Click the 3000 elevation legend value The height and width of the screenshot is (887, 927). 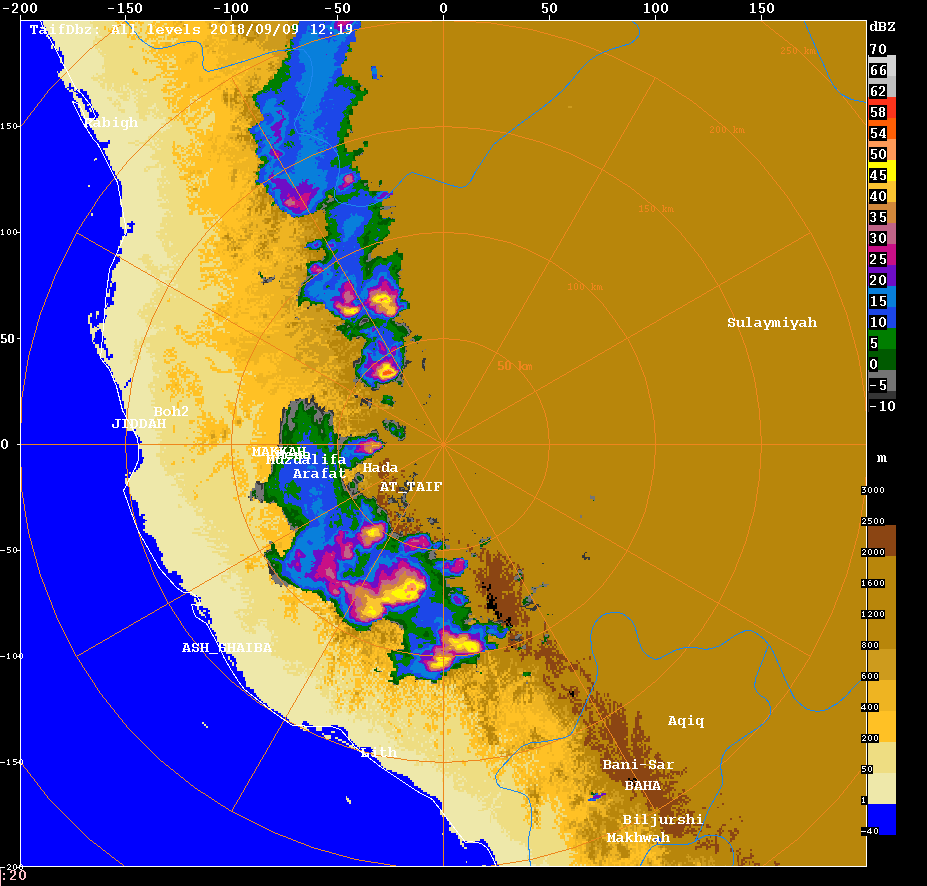(873, 490)
